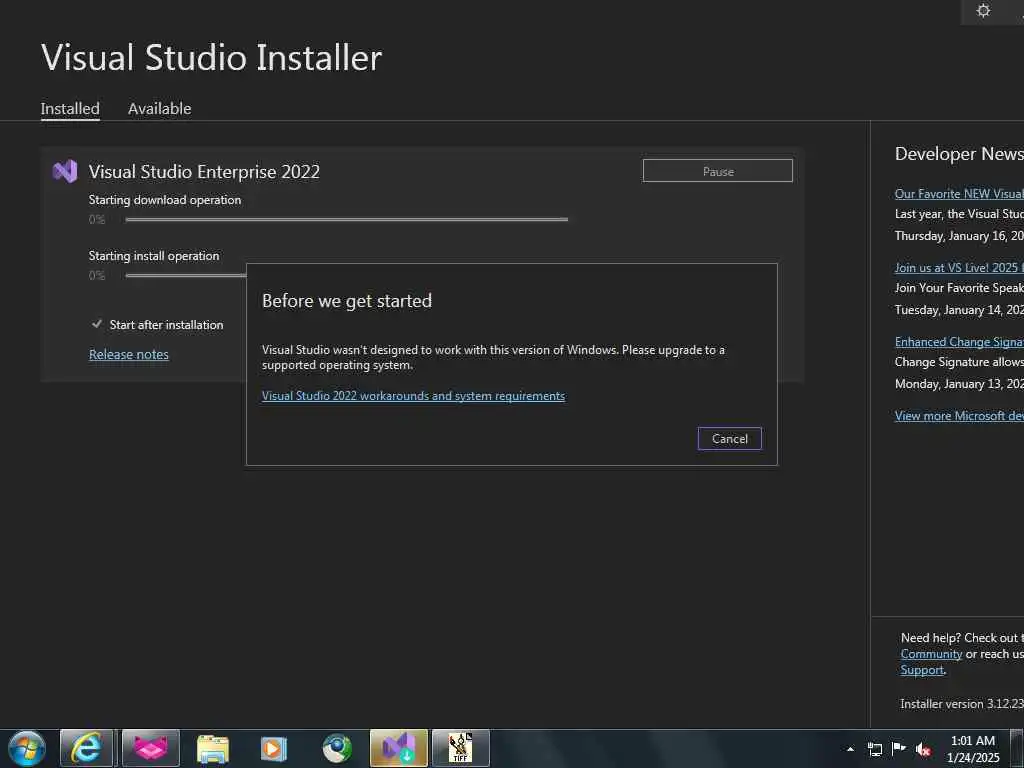Click the Developer News heading
This screenshot has width=1024, height=768.
(959, 154)
